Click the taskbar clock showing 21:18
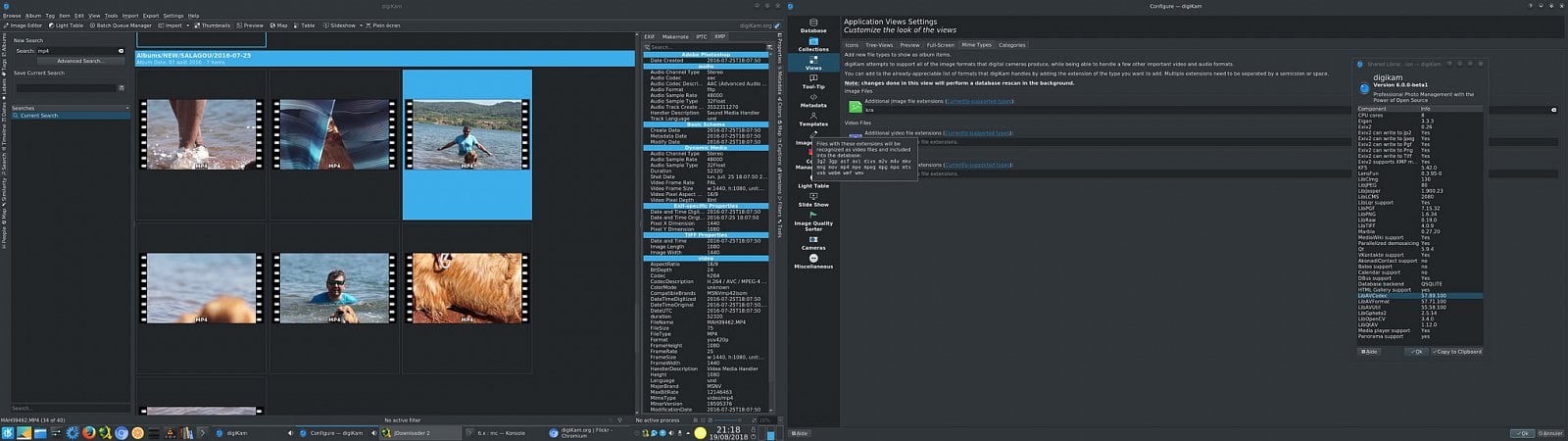This screenshot has width=1568, height=441. point(729,432)
